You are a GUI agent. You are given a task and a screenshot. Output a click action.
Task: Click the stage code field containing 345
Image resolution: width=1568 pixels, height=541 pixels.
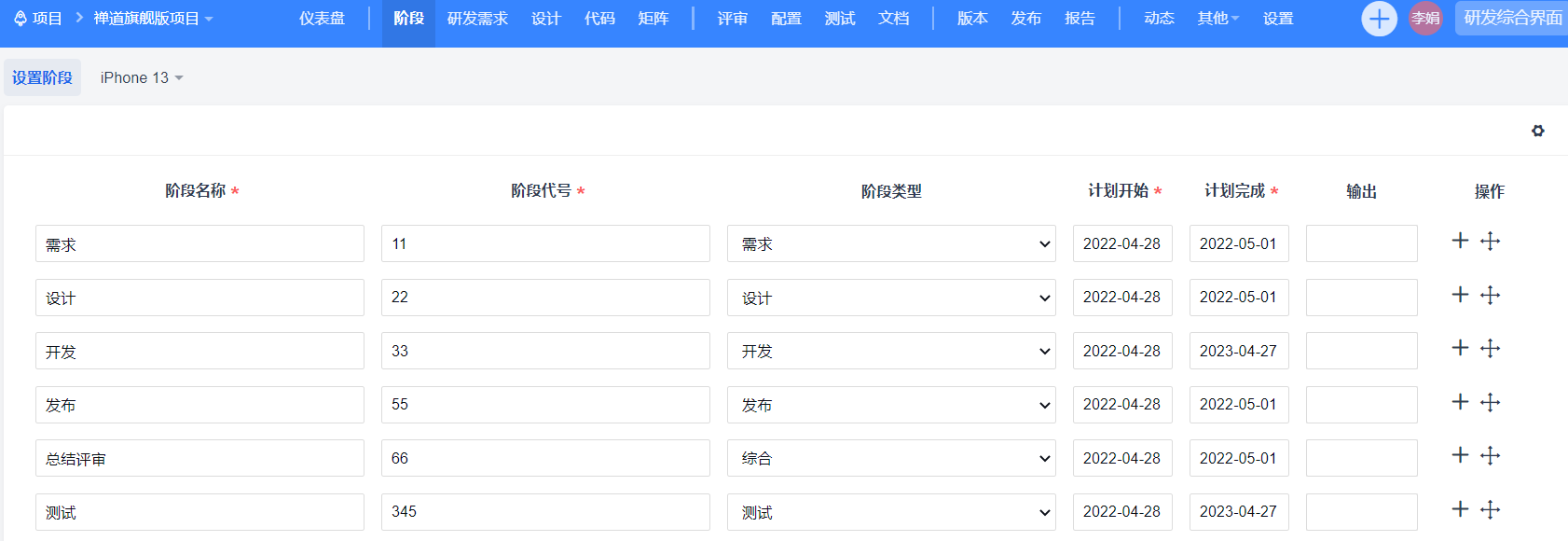pos(544,512)
